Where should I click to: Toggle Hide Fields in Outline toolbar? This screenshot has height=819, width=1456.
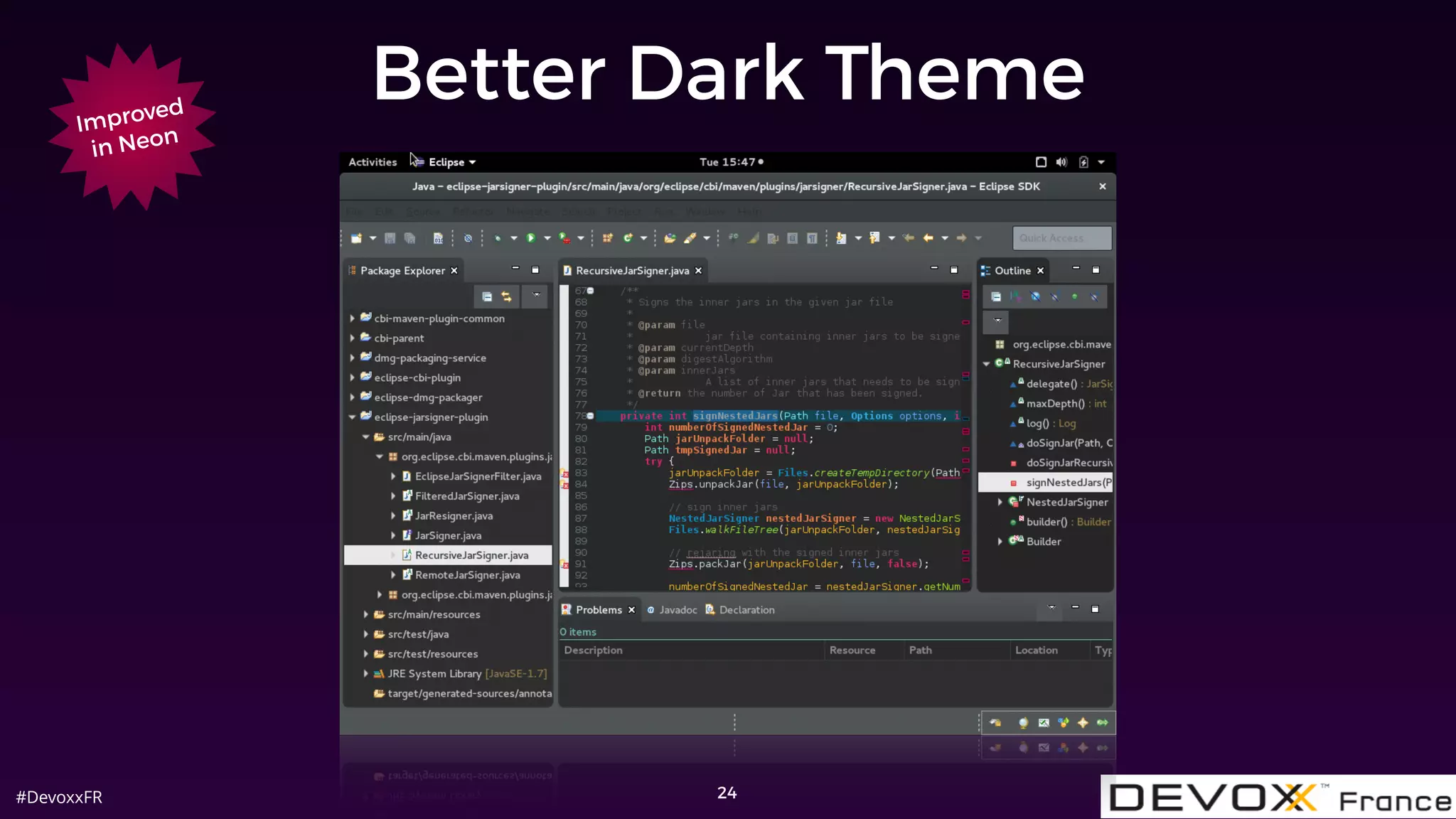click(x=1035, y=296)
